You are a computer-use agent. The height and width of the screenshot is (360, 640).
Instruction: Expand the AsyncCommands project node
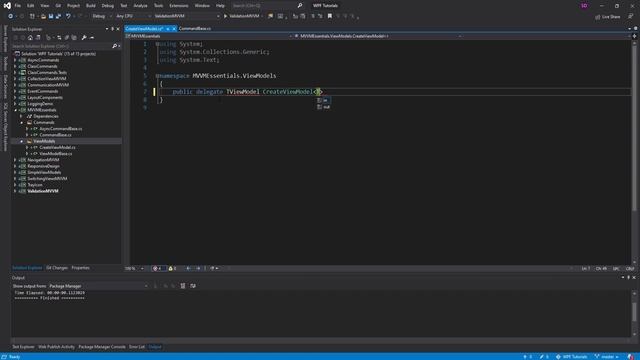16,60
